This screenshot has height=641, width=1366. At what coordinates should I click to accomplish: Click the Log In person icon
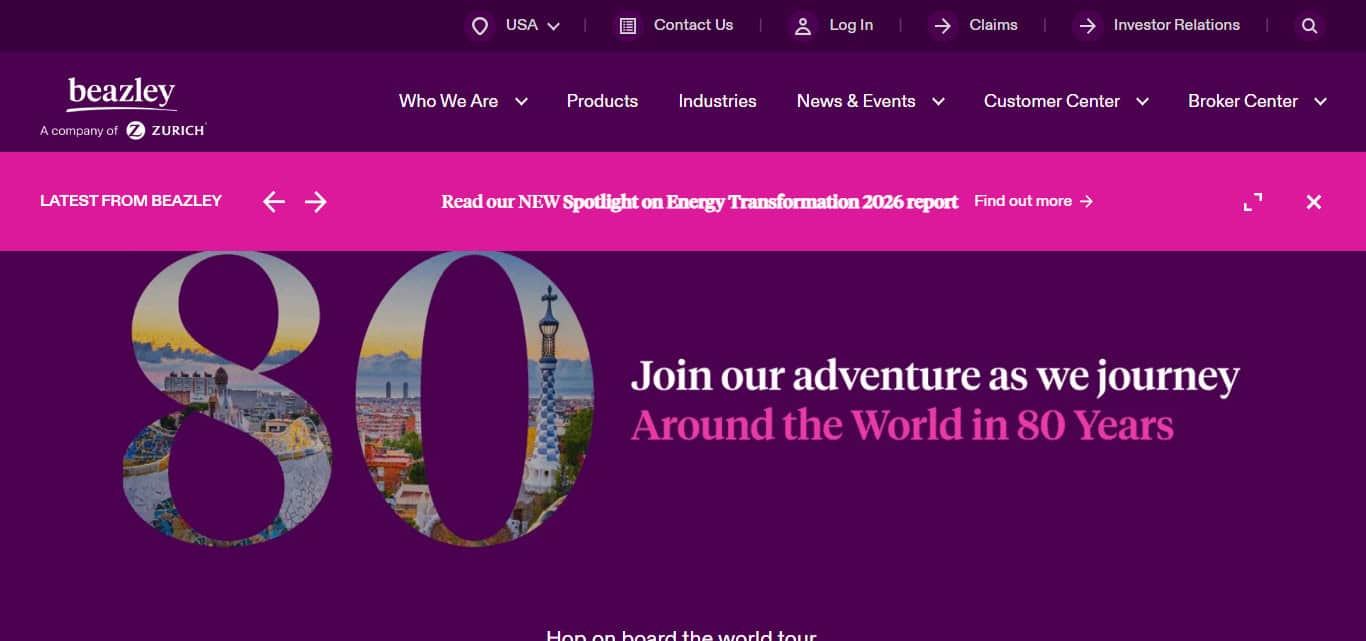tap(802, 26)
